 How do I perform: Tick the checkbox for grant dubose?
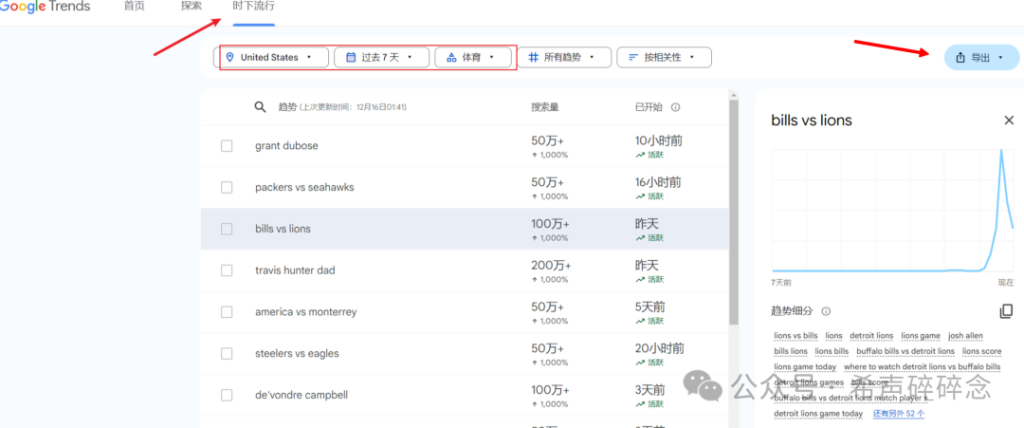point(227,146)
